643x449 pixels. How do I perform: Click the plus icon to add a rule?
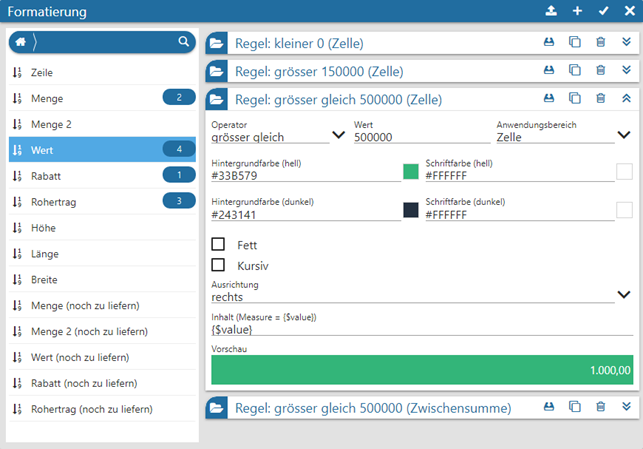(577, 11)
